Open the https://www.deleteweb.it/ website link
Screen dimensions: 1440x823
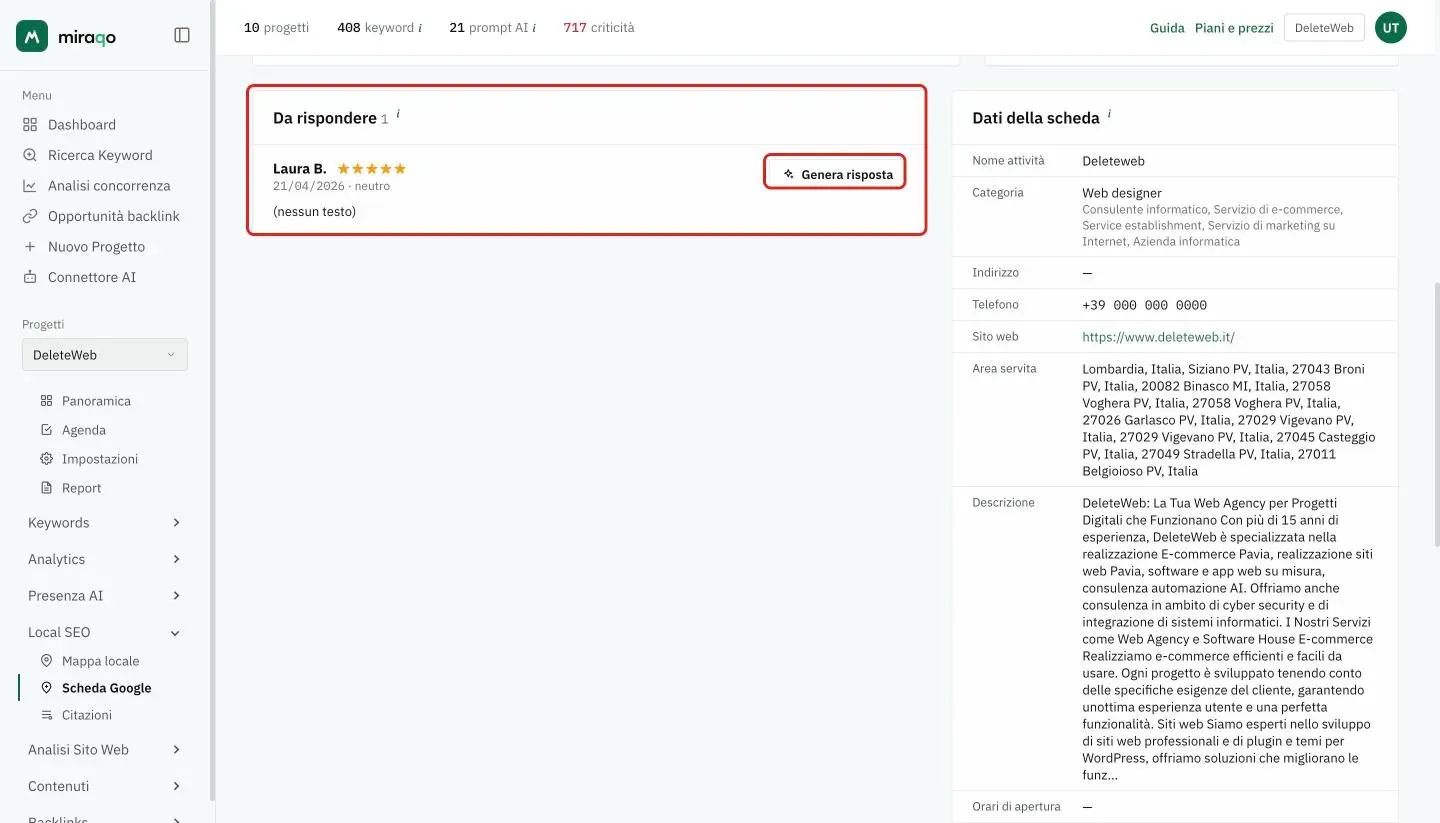pyautogui.click(x=1158, y=337)
